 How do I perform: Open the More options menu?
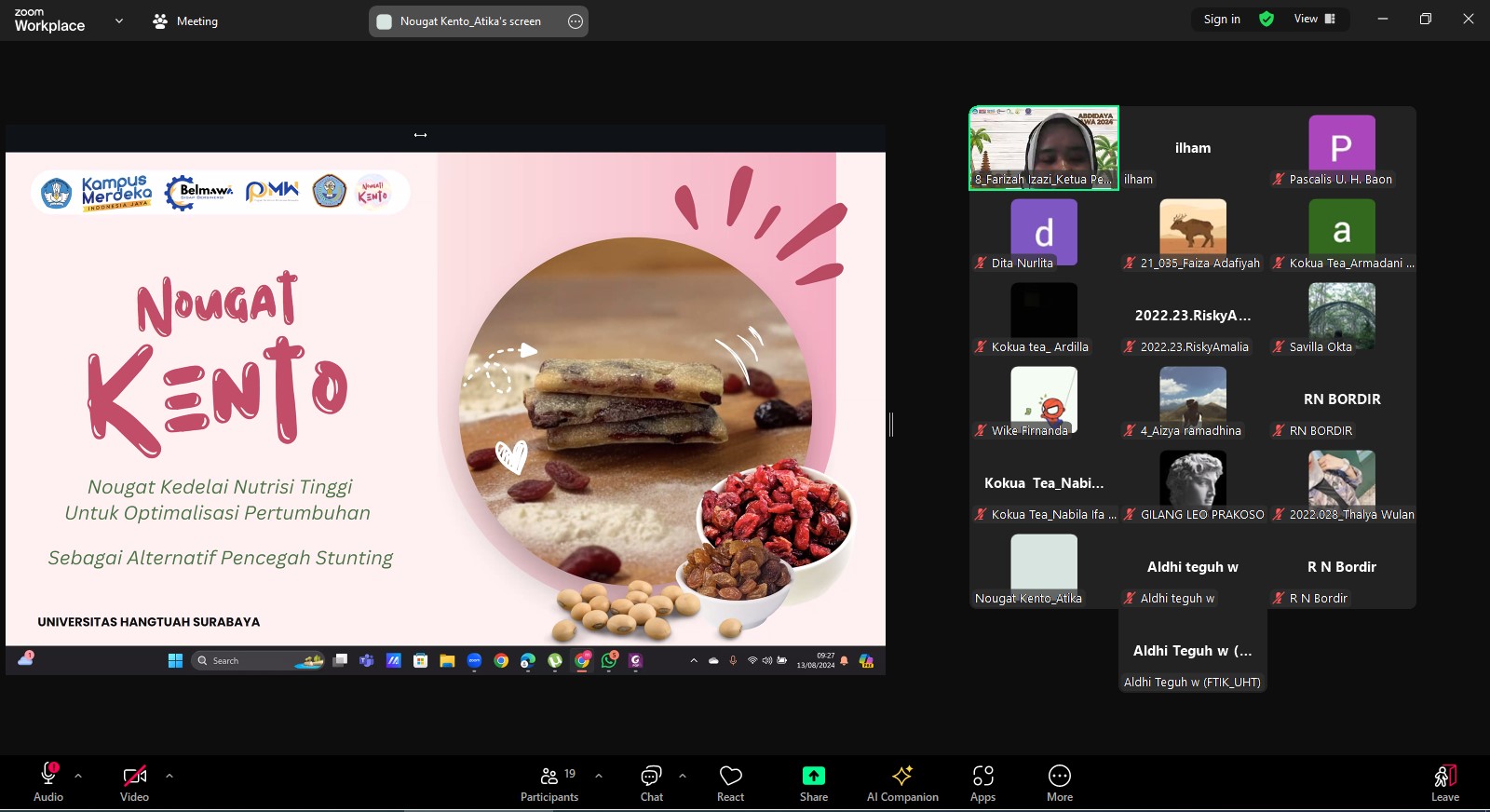point(1059,783)
